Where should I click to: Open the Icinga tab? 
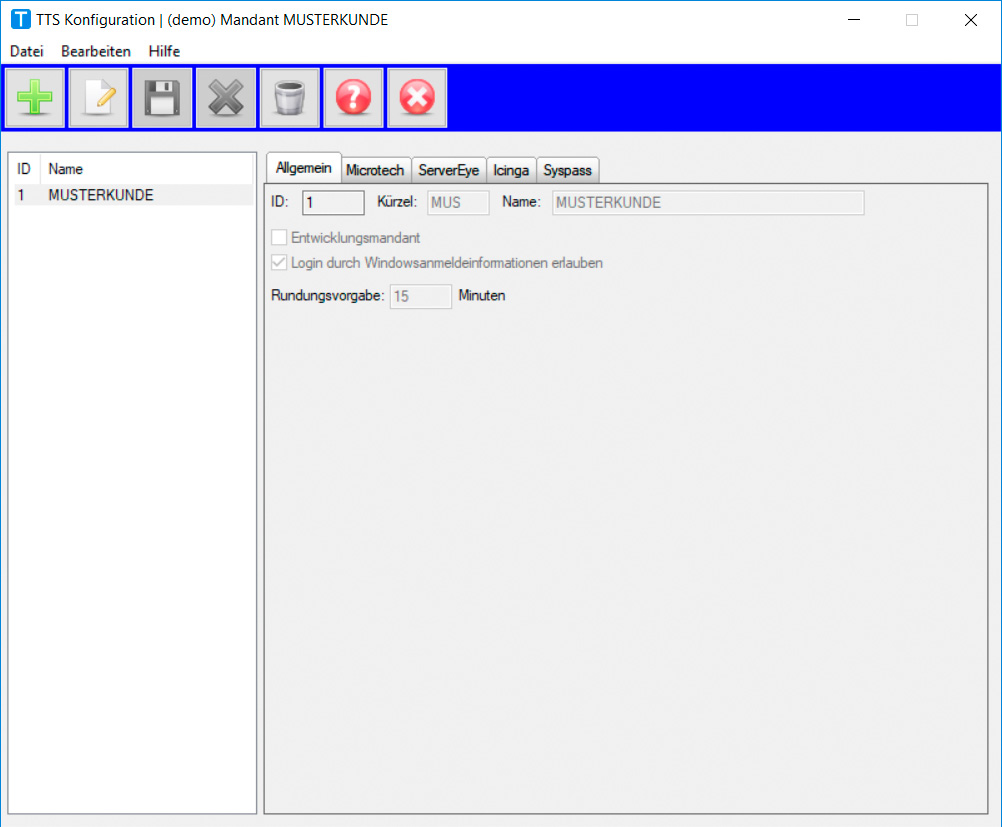[511, 170]
